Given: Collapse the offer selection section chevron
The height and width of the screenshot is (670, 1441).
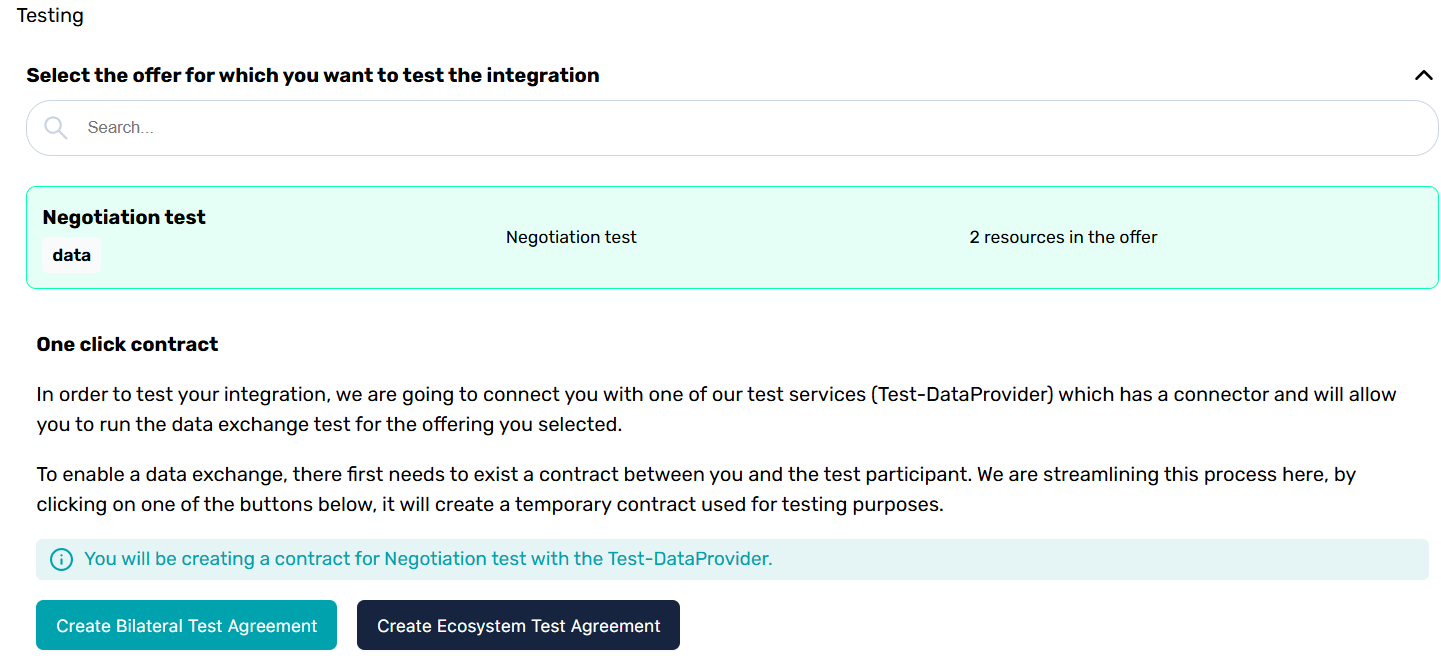Looking at the screenshot, I should 1424,76.
